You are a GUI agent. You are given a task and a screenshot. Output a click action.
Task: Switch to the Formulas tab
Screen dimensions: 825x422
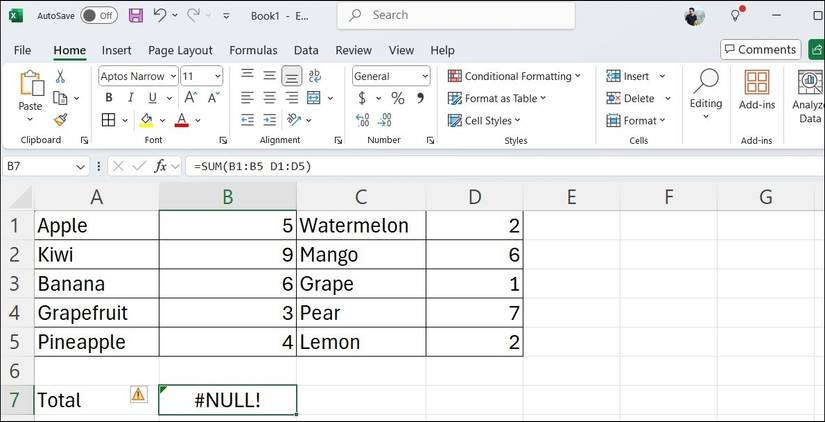coord(253,50)
